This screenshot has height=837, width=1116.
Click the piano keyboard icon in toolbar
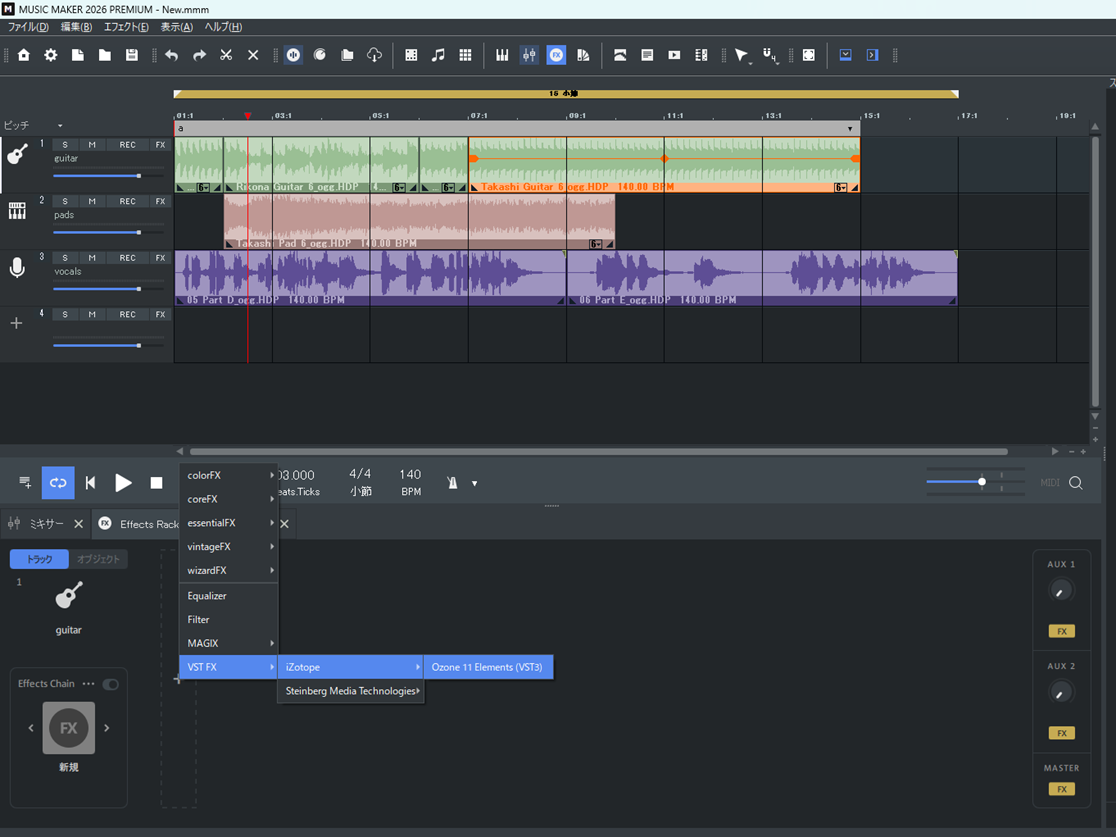502,56
